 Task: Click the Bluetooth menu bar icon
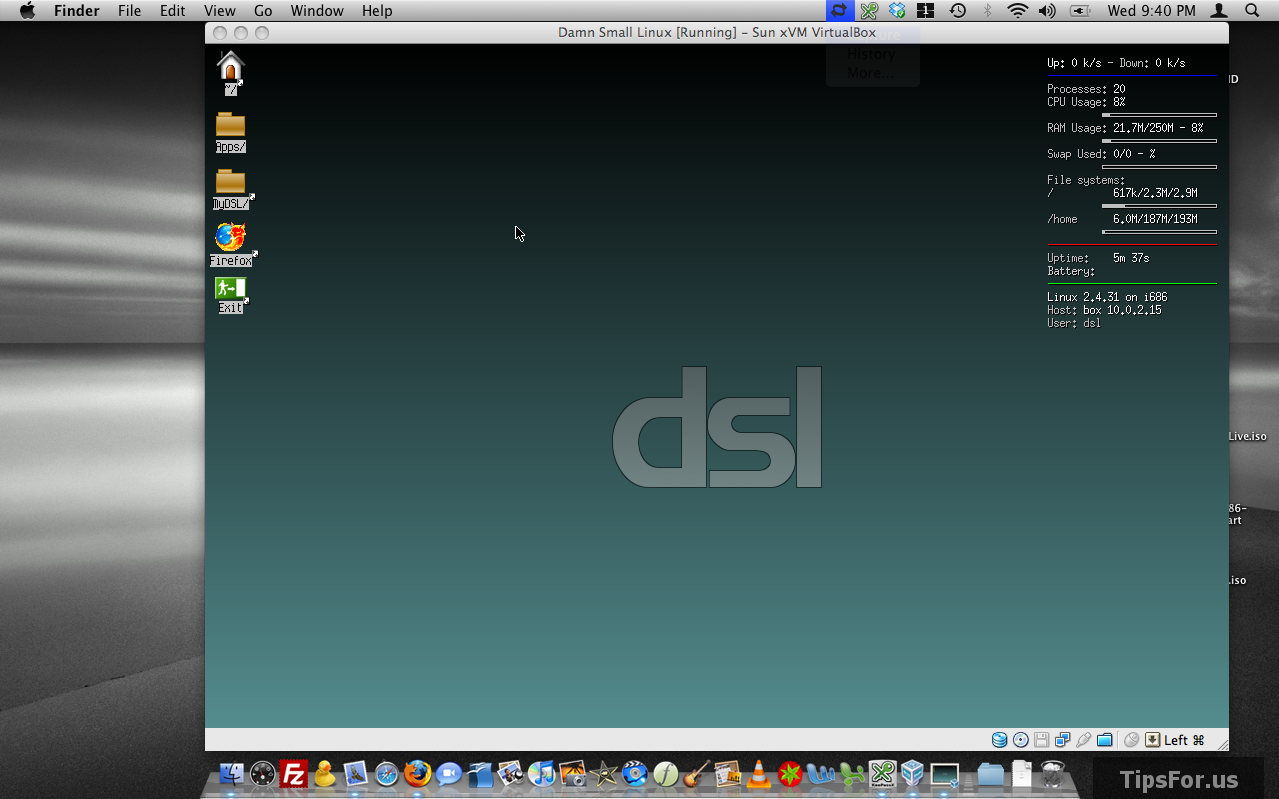click(x=988, y=11)
